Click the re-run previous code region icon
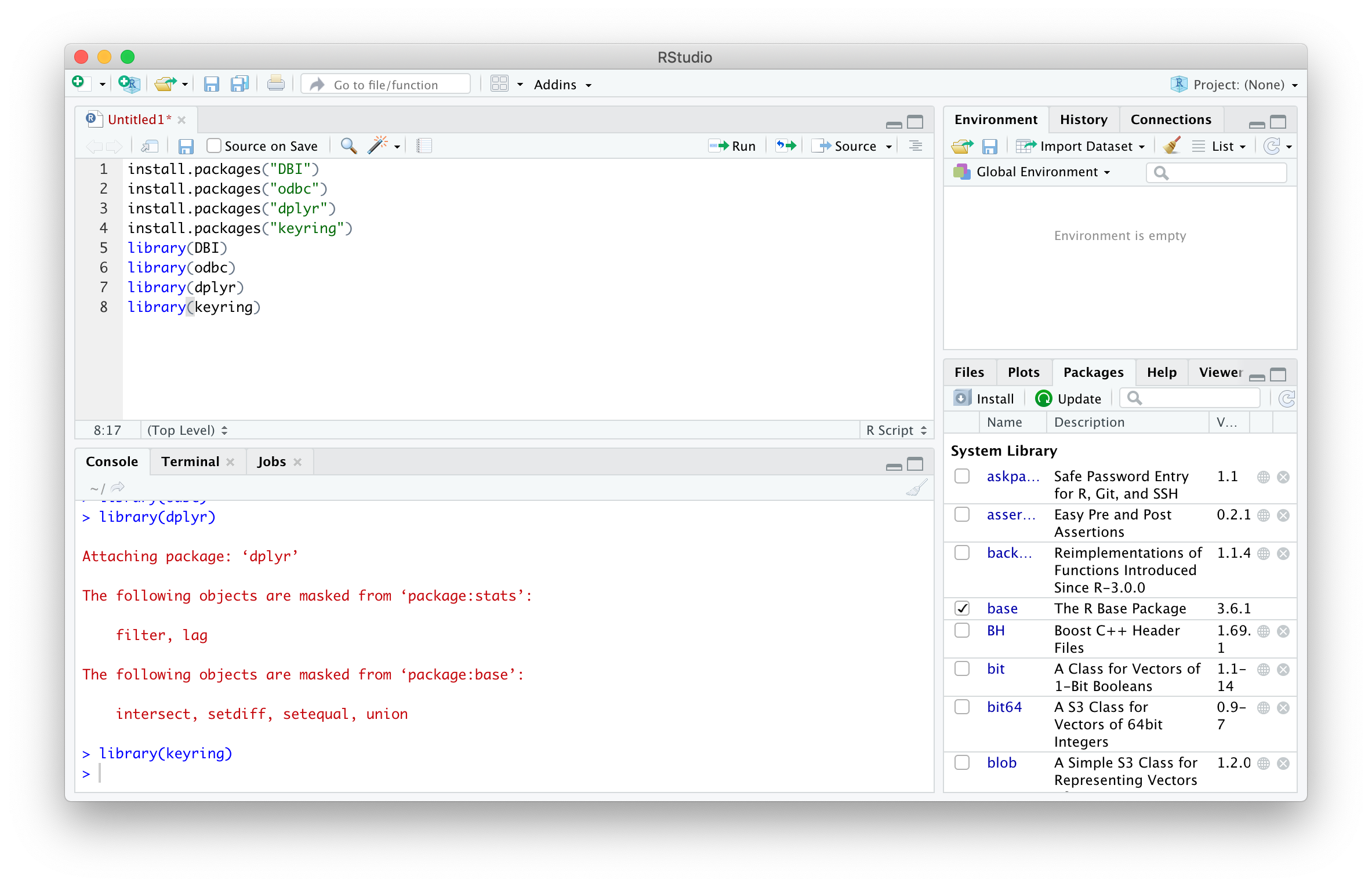1372x887 pixels. click(x=786, y=146)
